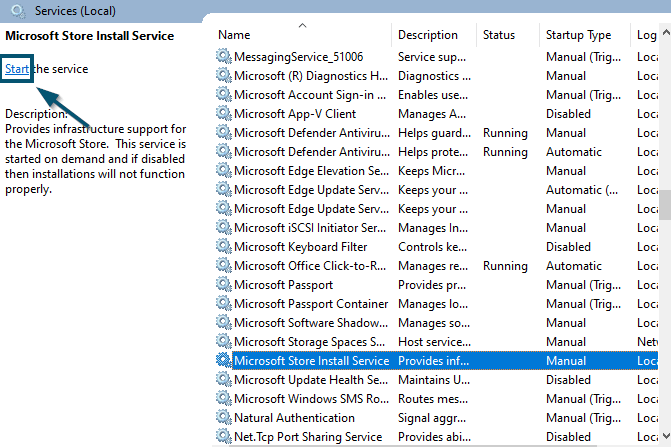Click the gear icon for Microsoft Storage Spaces S...
Viewport: 671px width, 447px height.
click(223, 342)
